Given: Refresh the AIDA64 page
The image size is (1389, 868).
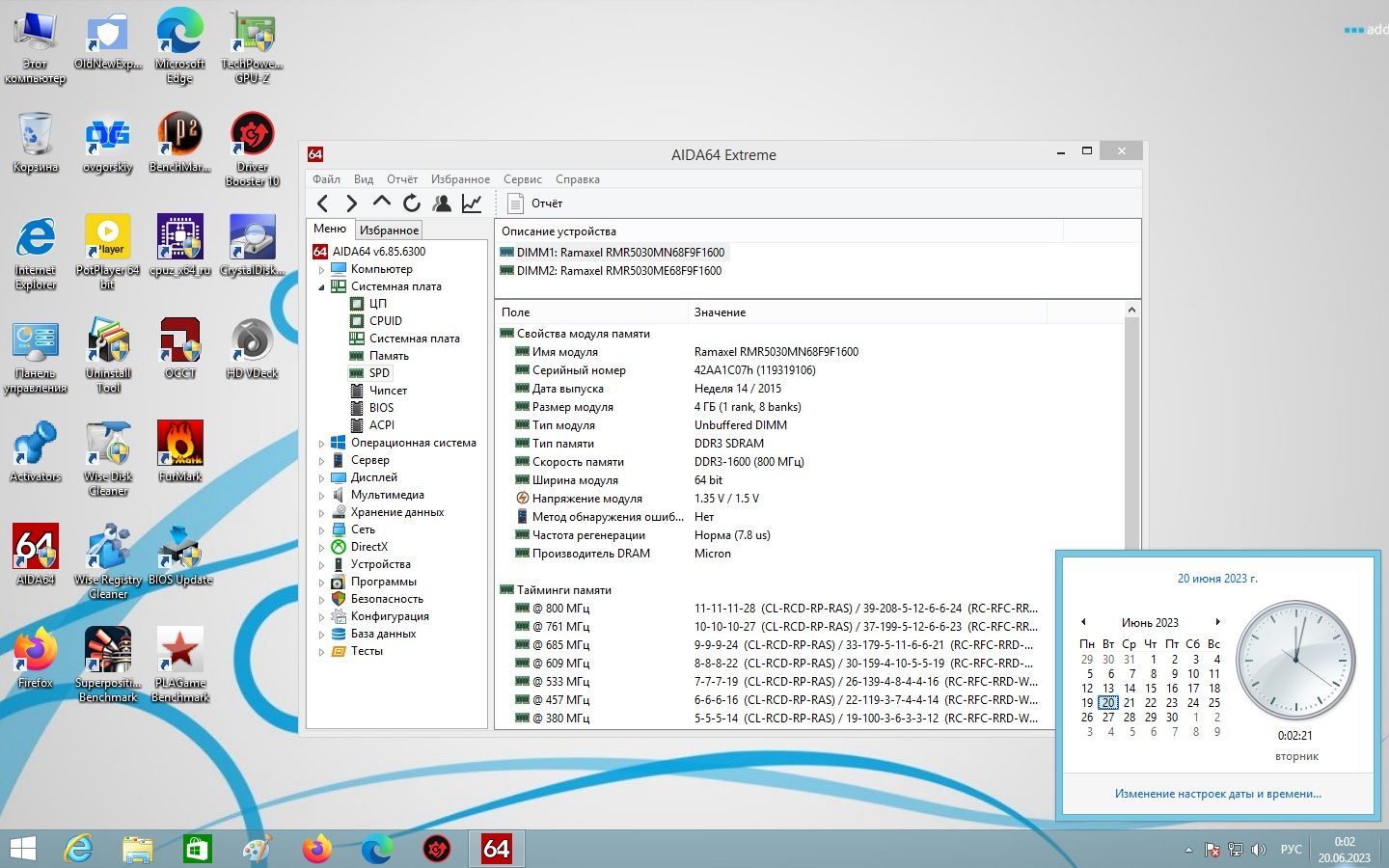Looking at the screenshot, I should click(x=412, y=203).
